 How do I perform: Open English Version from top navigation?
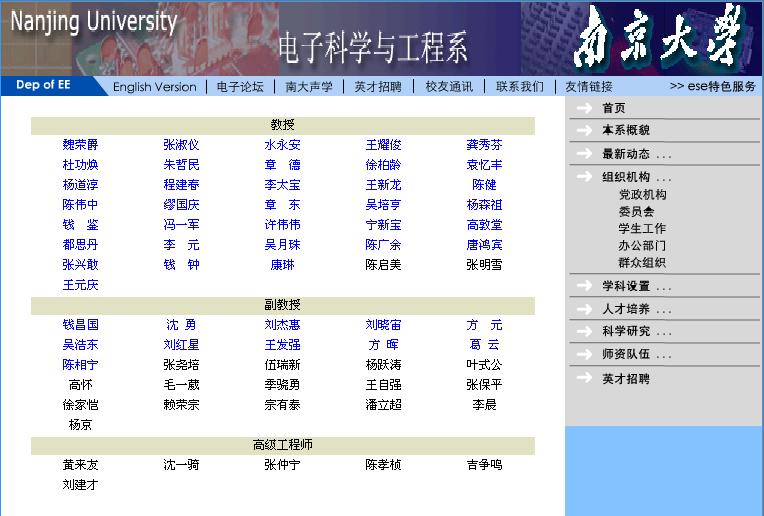pyautogui.click(x=154, y=87)
